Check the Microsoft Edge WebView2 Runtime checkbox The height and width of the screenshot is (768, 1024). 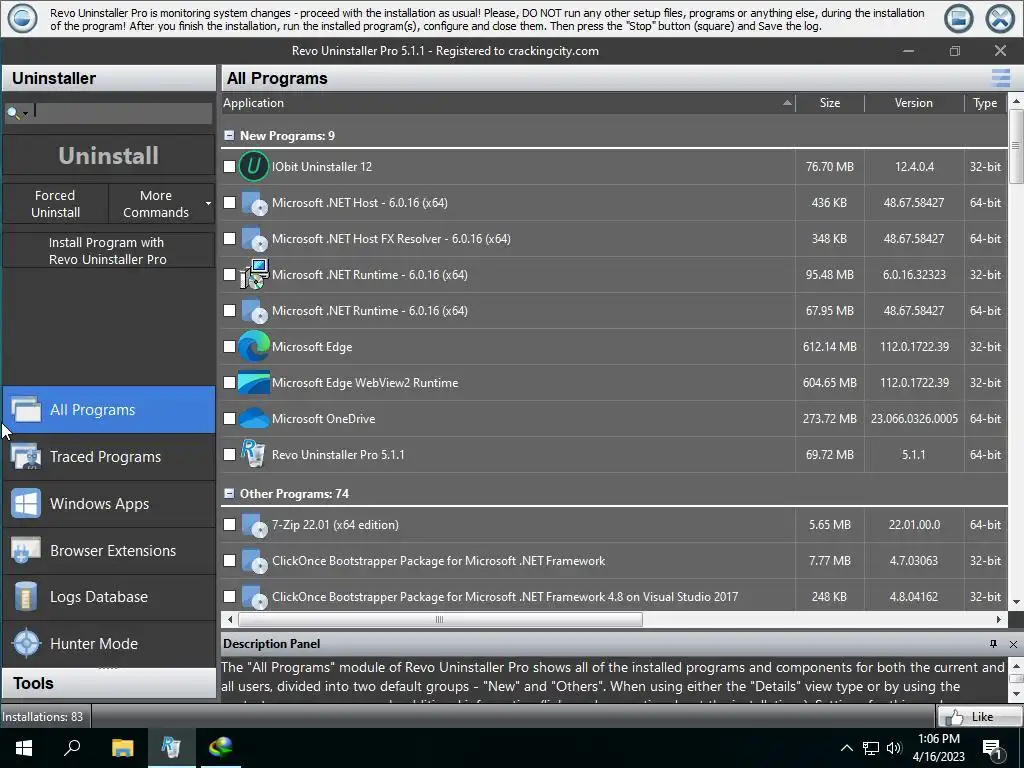[229, 382]
